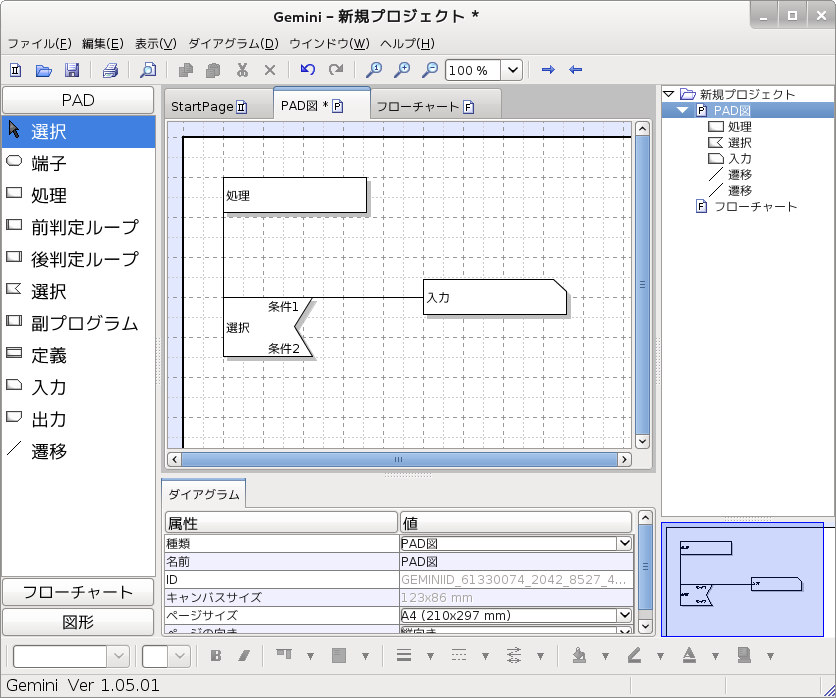Click the fill color bucket icon
Image resolution: width=836 pixels, height=698 pixels.
click(580, 655)
